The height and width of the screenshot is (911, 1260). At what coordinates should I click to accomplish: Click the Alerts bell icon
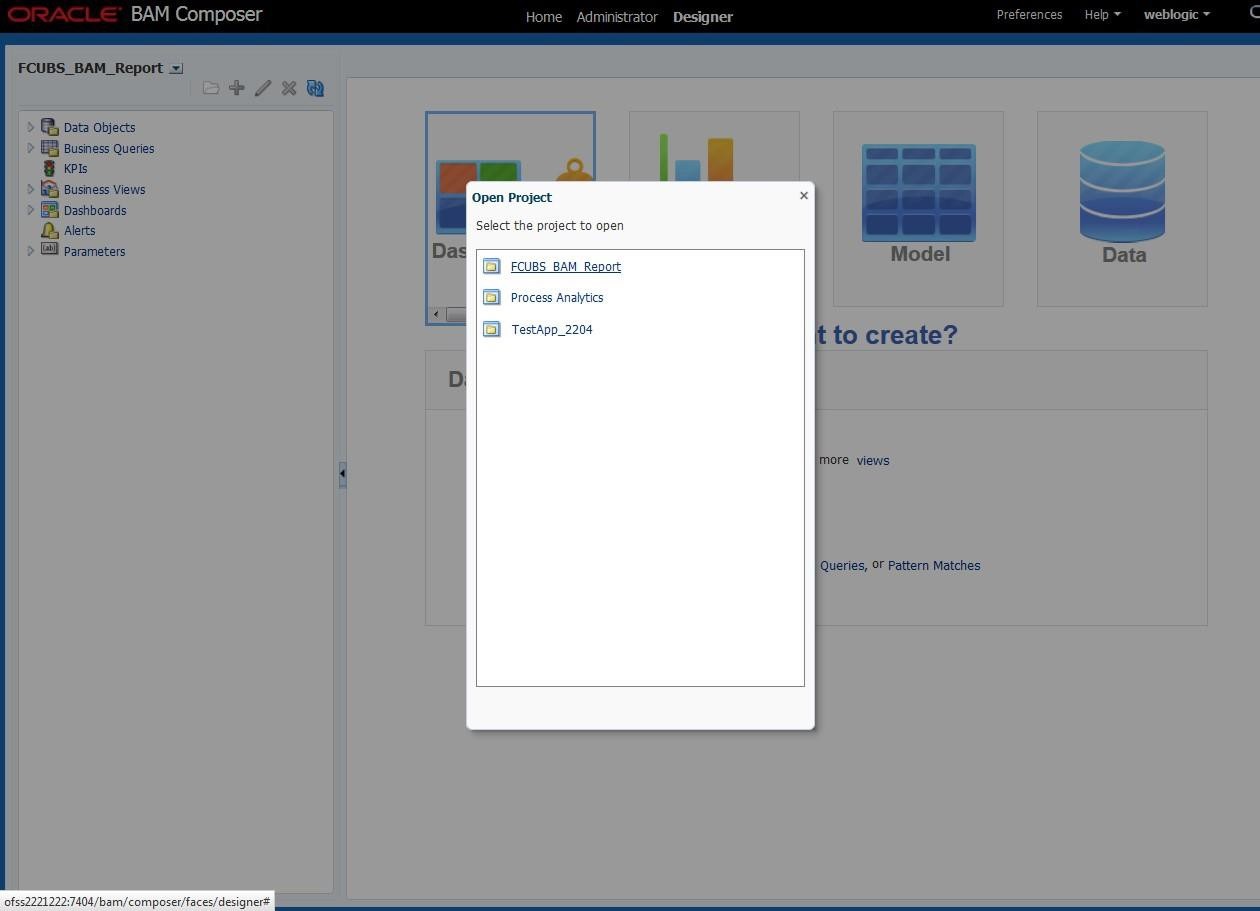click(x=49, y=230)
